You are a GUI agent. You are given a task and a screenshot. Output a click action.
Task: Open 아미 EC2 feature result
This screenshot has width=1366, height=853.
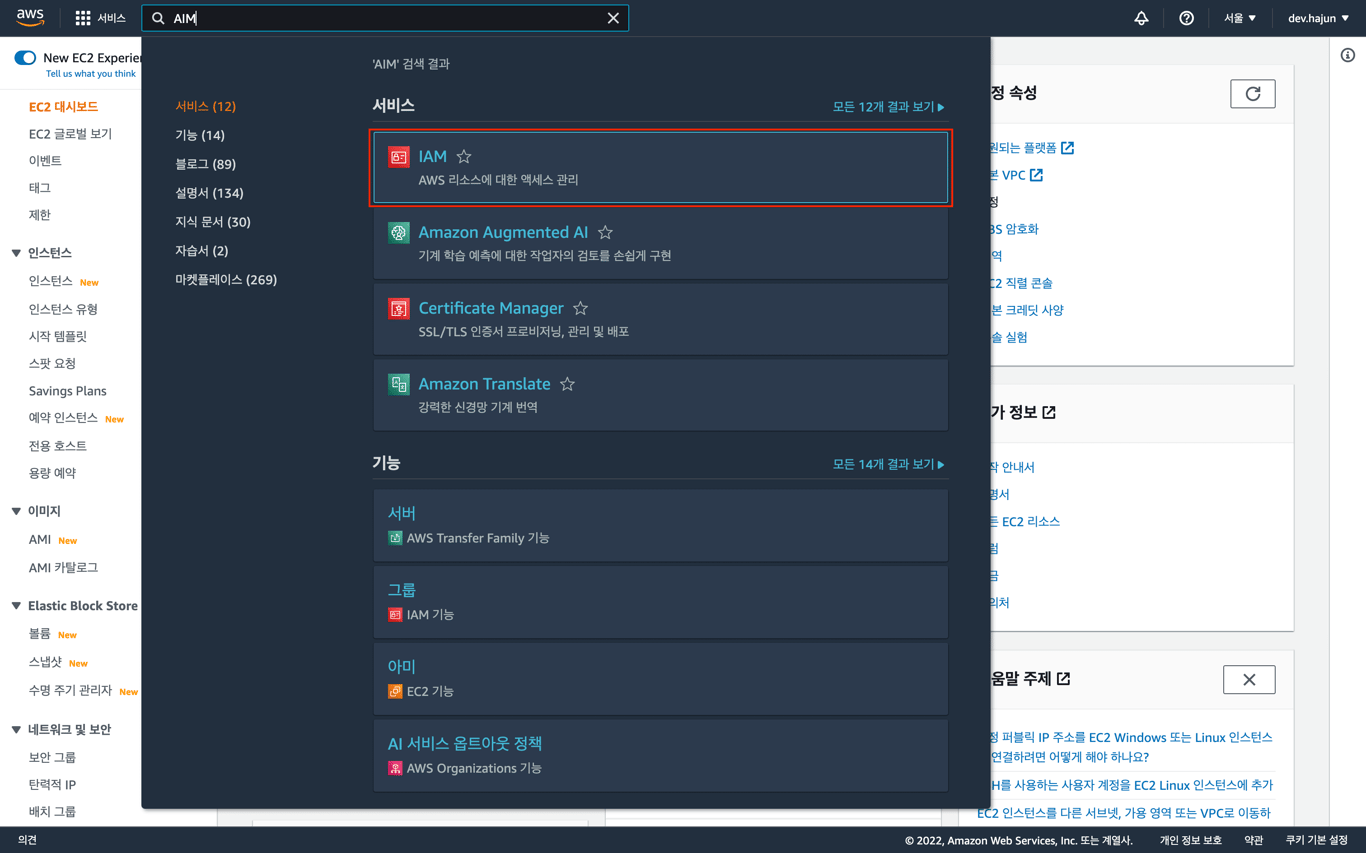tap(660, 678)
